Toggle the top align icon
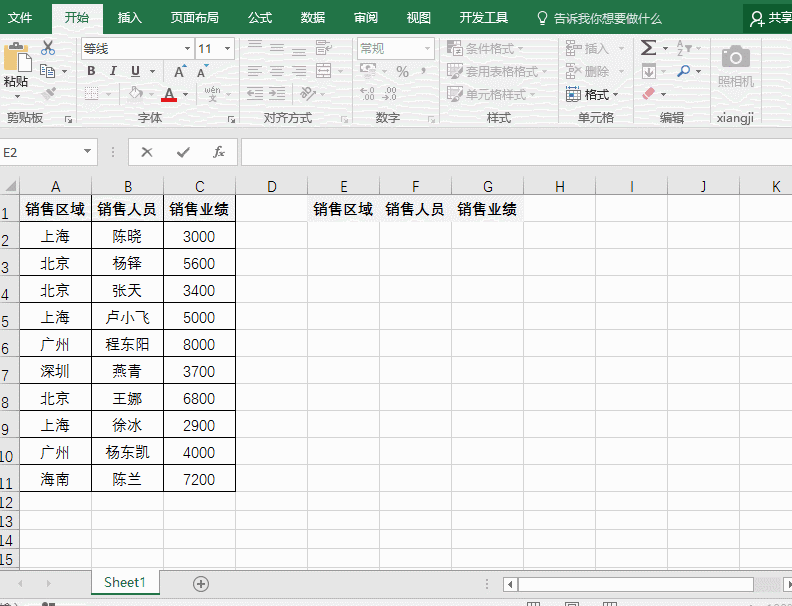The image size is (792, 606). click(x=255, y=48)
